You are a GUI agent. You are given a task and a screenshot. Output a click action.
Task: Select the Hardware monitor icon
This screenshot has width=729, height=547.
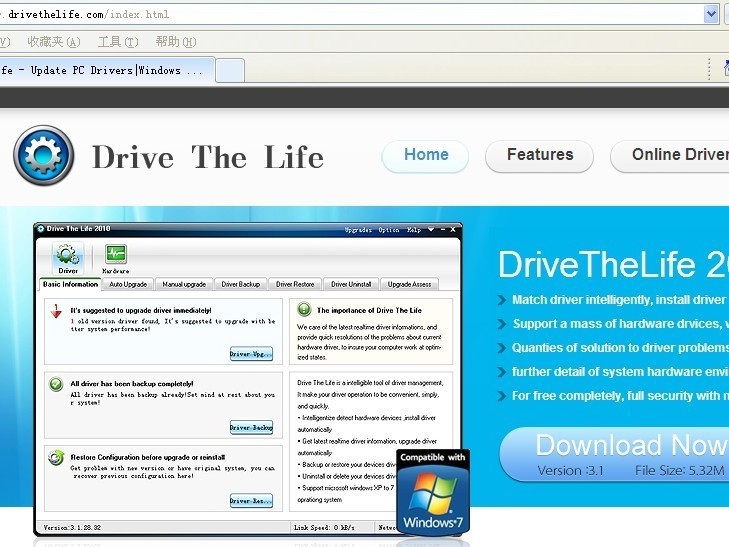coord(115,256)
